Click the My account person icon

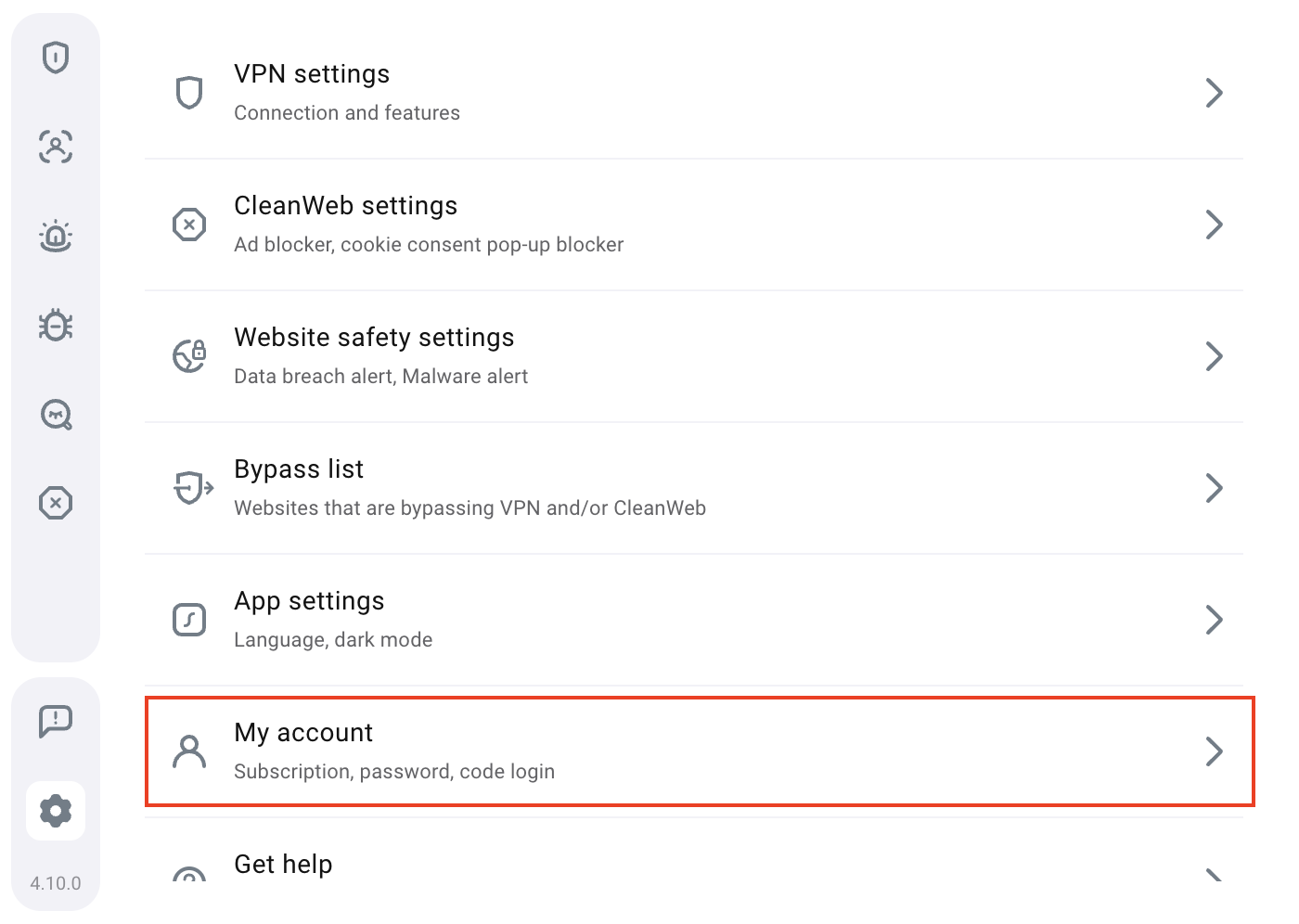(x=189, y=751)
